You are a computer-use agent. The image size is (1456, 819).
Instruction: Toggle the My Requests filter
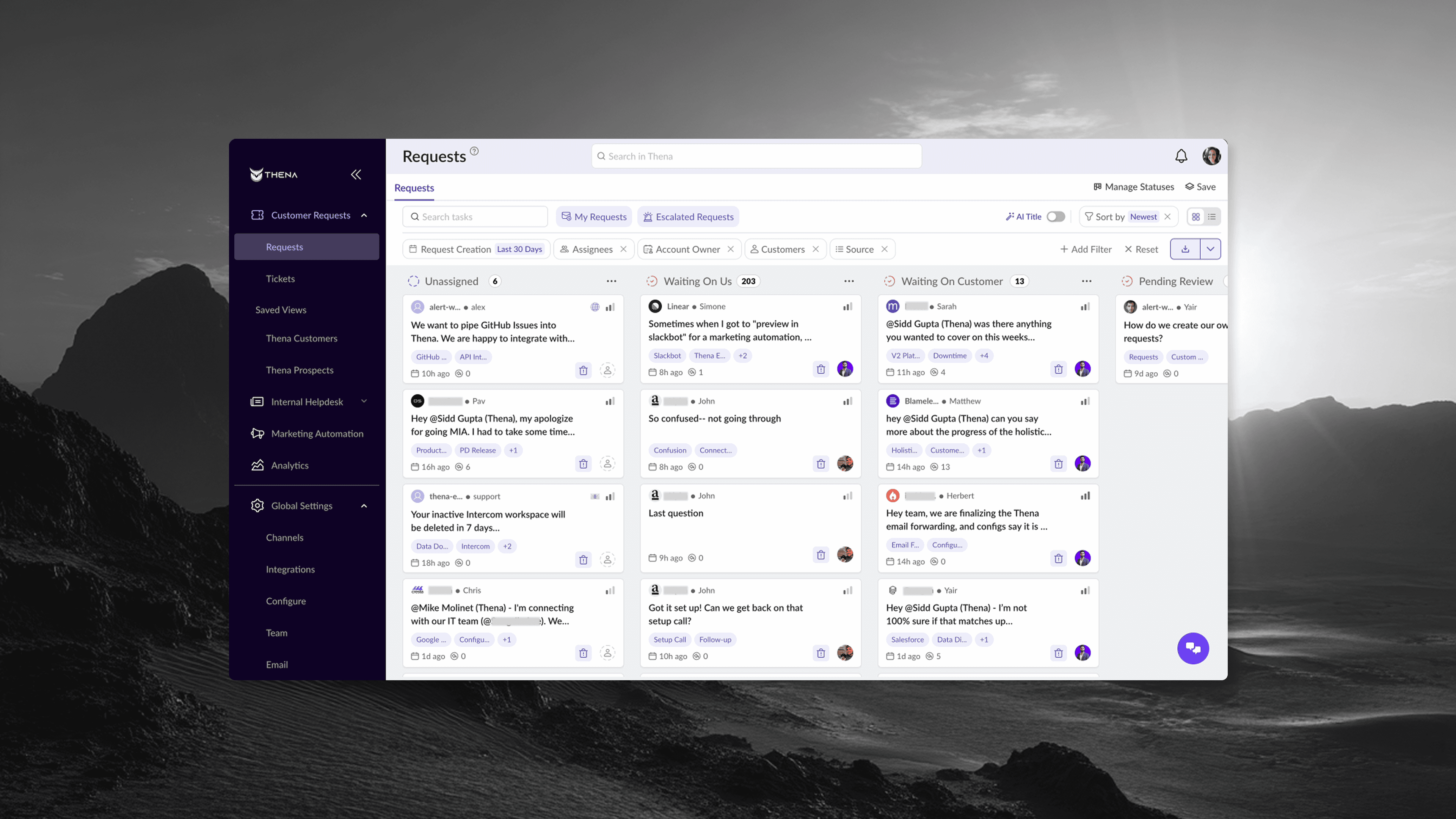[594, 217]
